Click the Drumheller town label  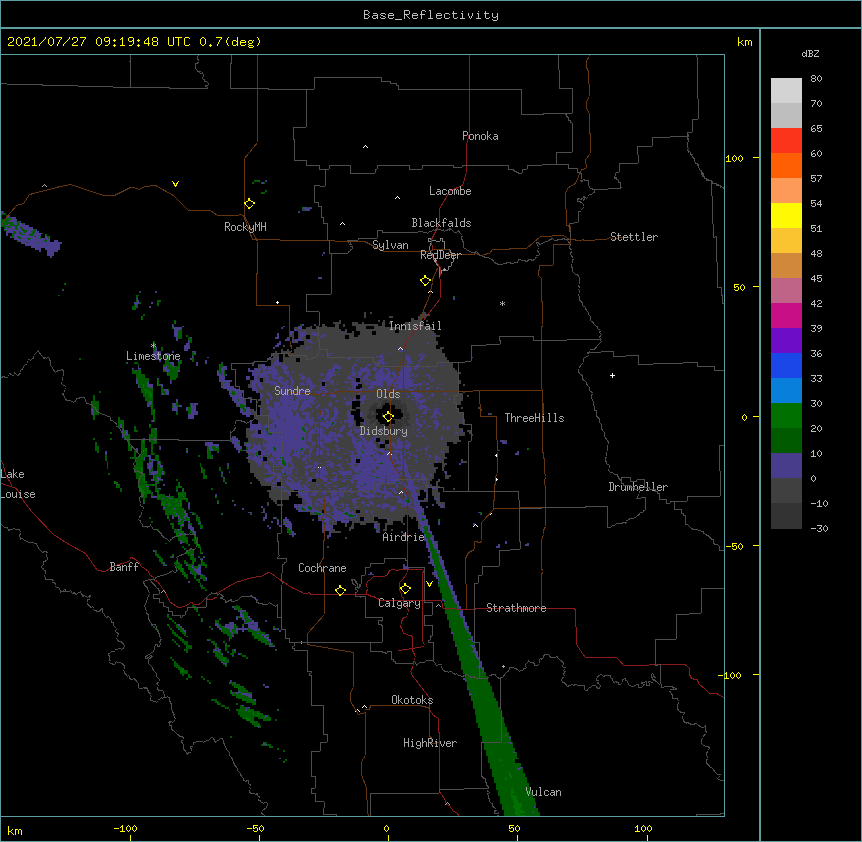click(638, 487)
